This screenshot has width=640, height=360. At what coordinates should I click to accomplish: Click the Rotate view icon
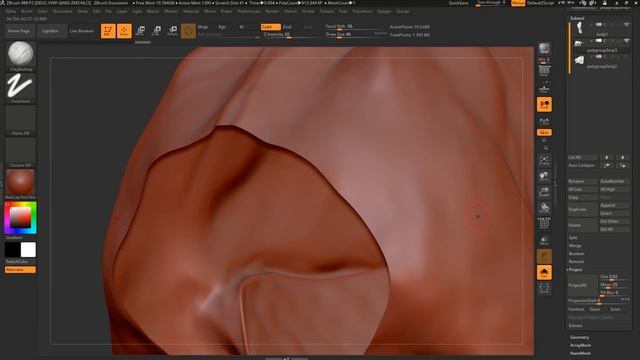point(544,208)
